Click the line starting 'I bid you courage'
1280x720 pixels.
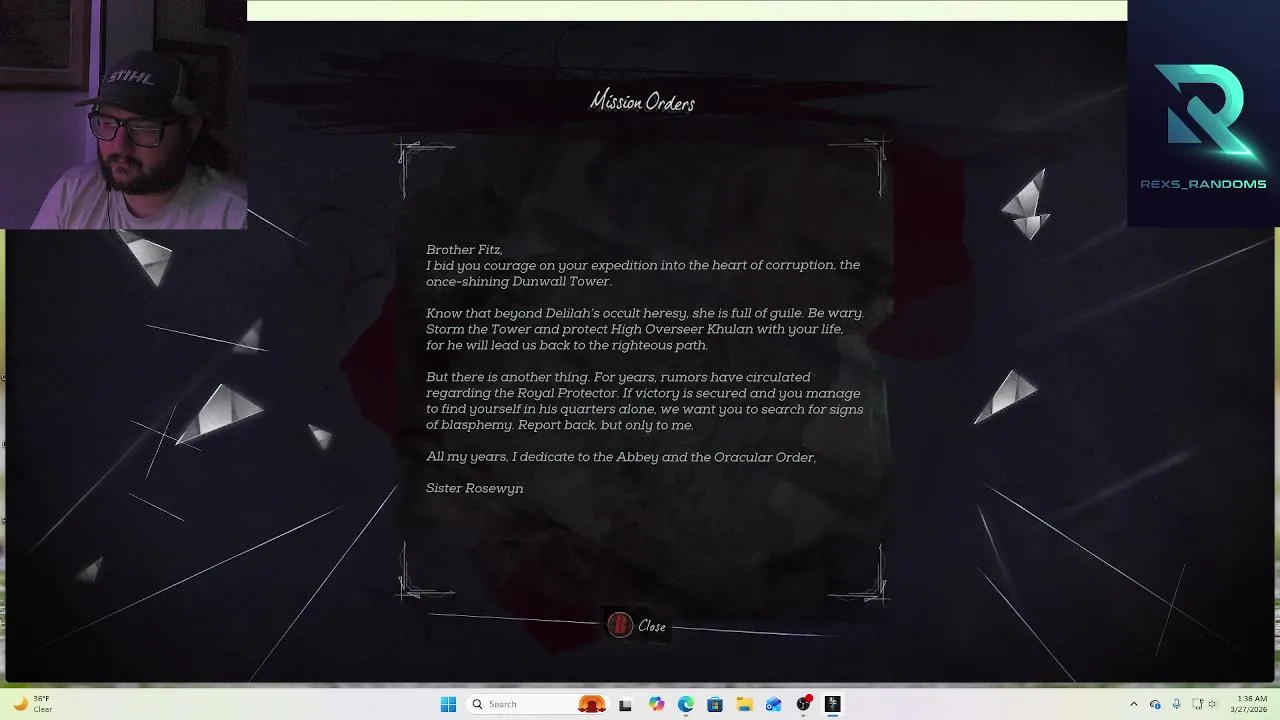pyautogui.click(x=643, y=266)
